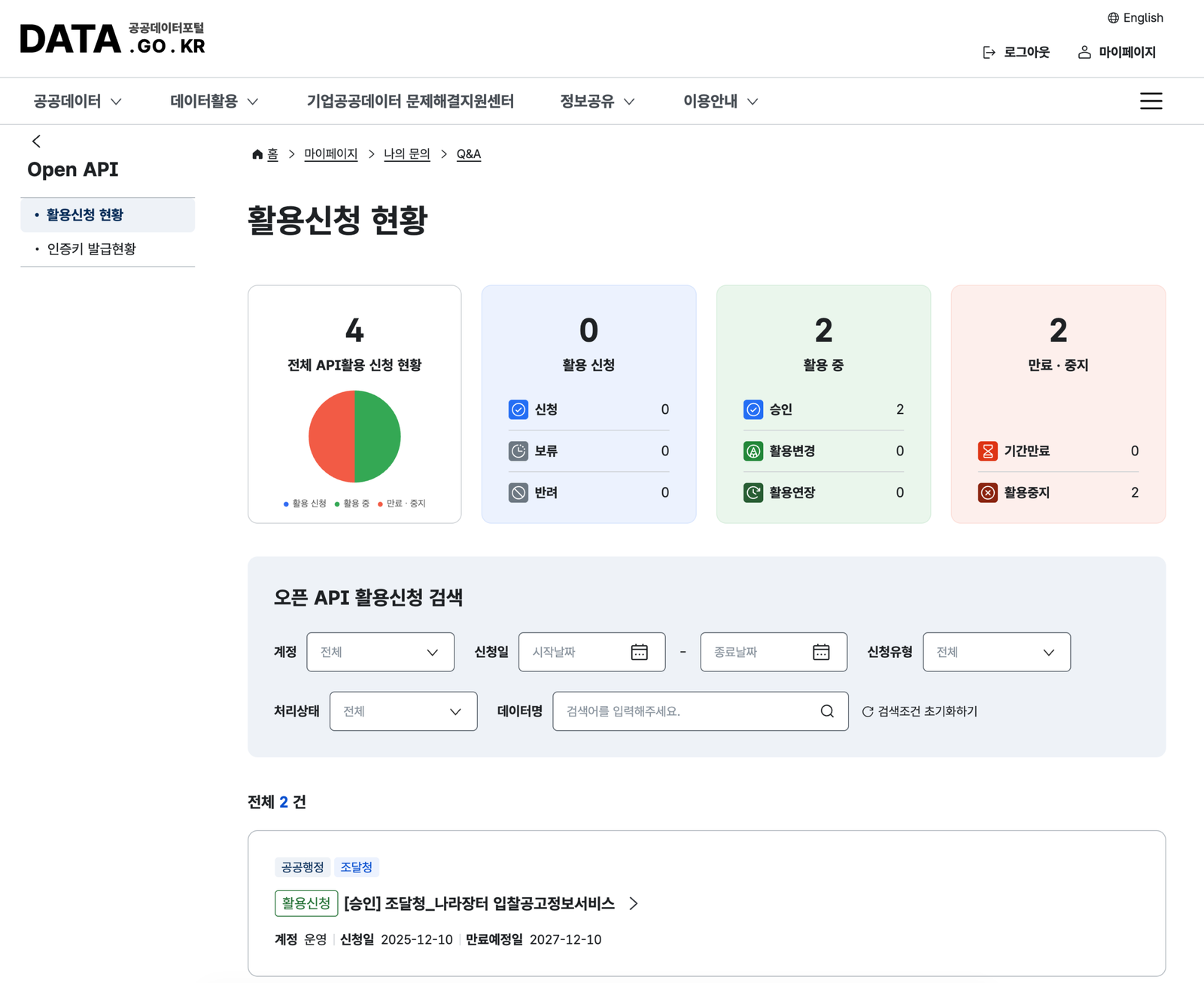Open the 신청유형 dropdown

click(996, 652)
